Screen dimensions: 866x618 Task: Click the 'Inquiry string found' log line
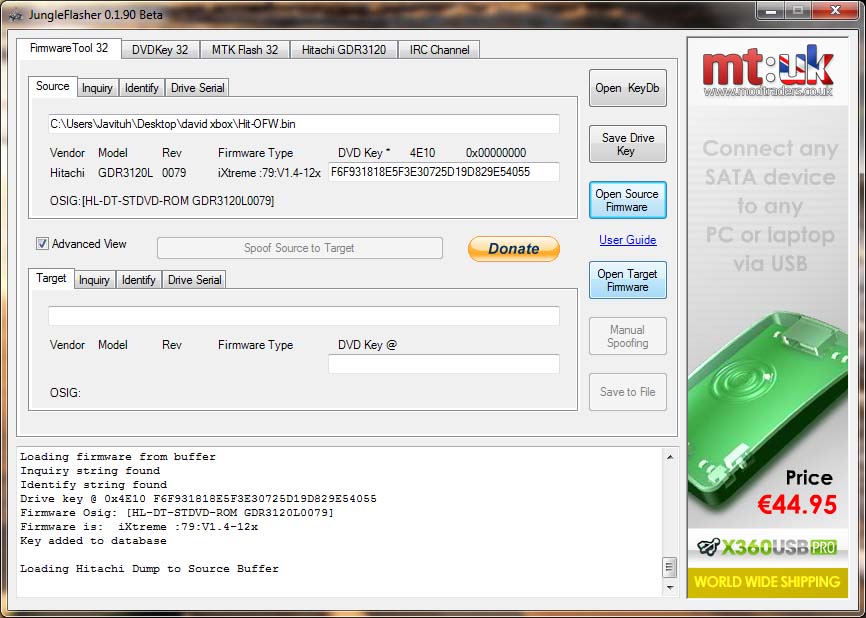tap(90, 471)
